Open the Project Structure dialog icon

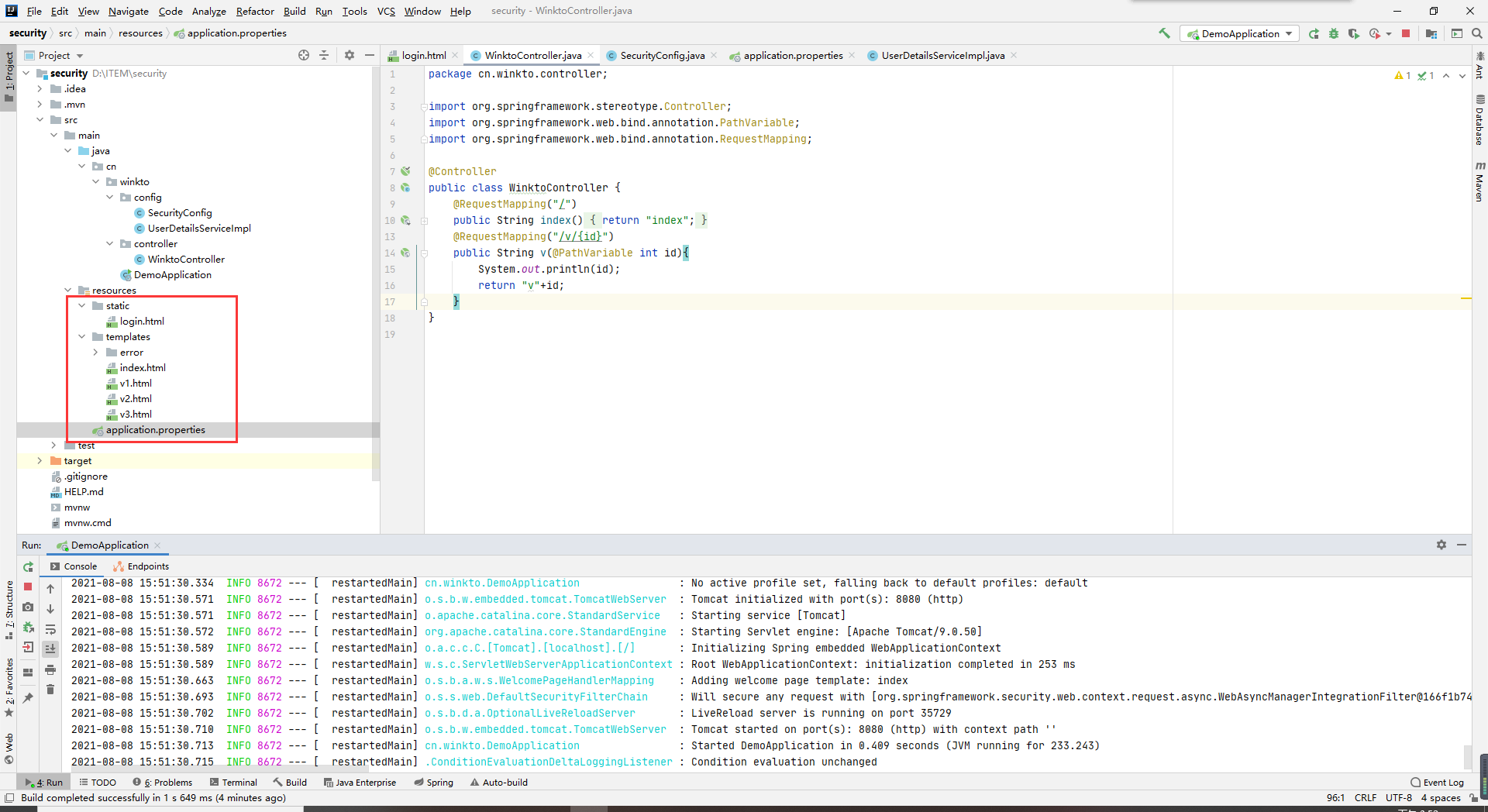click(1431, 33)
